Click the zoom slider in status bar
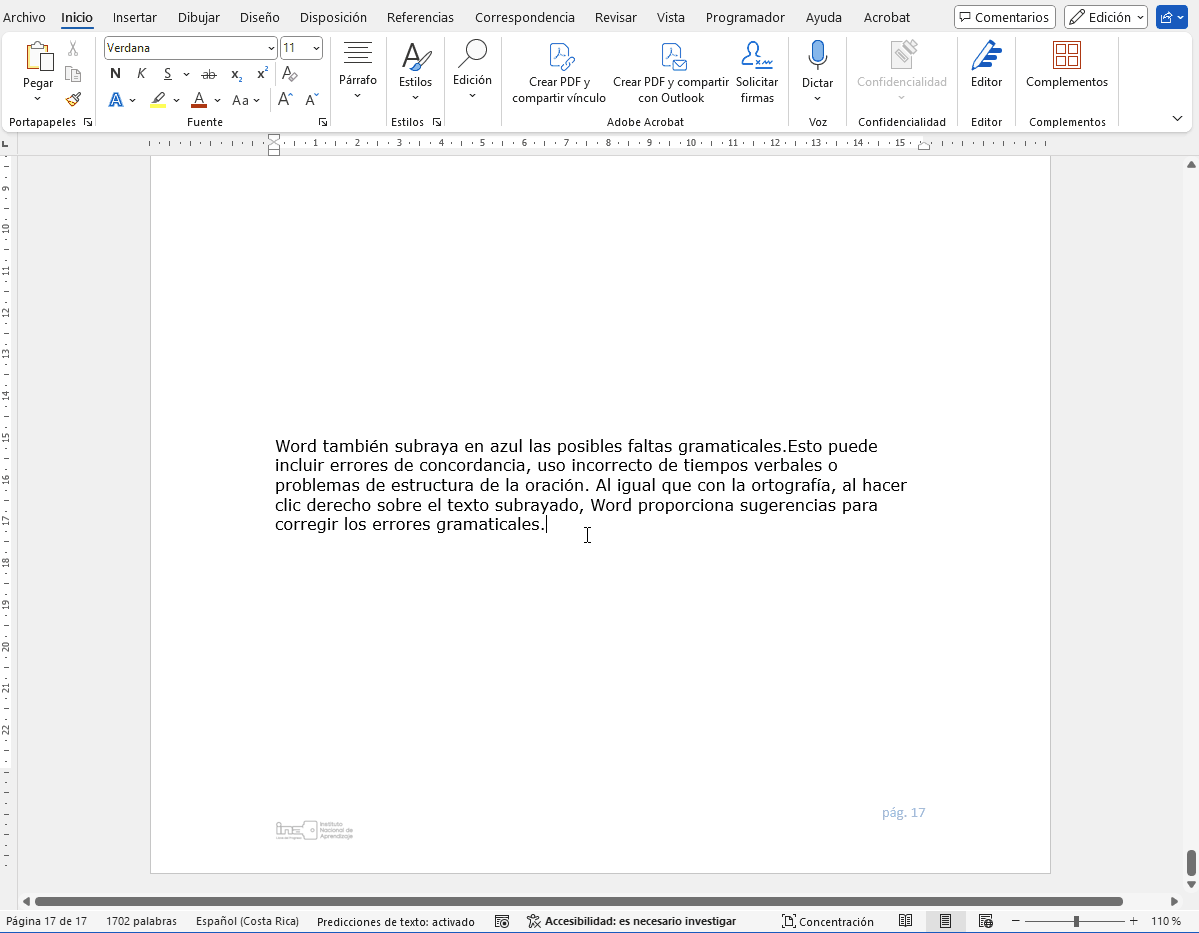Image resolution: width=1199 pixels, height=933 pixels. coord(1076,921)
